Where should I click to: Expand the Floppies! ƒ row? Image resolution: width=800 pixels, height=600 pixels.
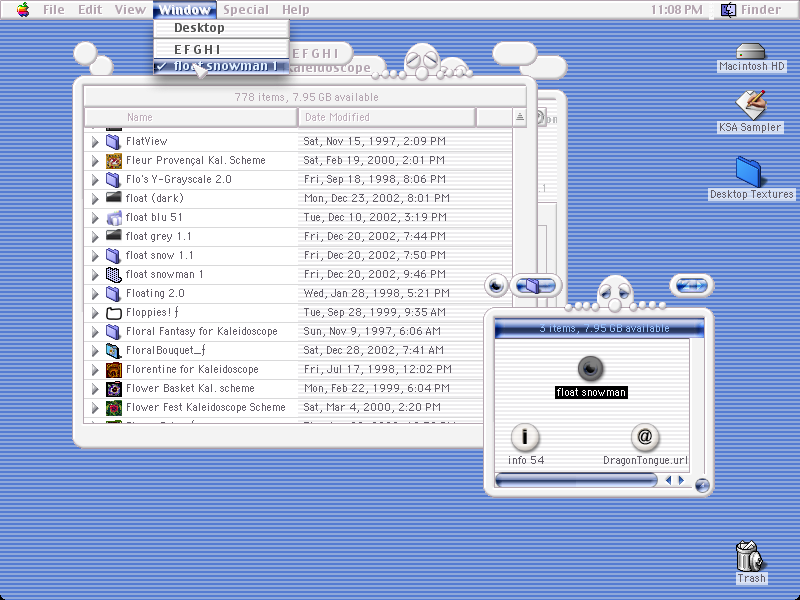tap(95, 313)
